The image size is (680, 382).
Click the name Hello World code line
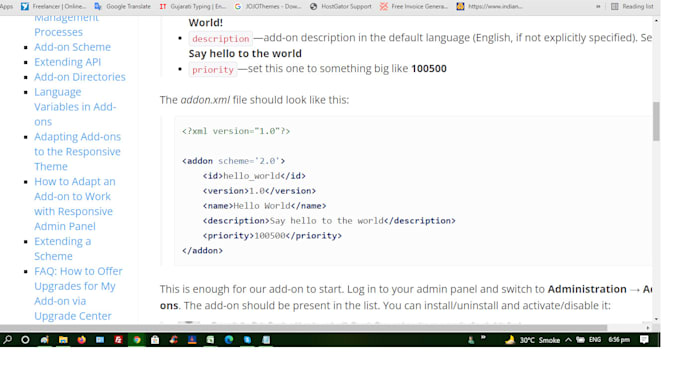265,206
